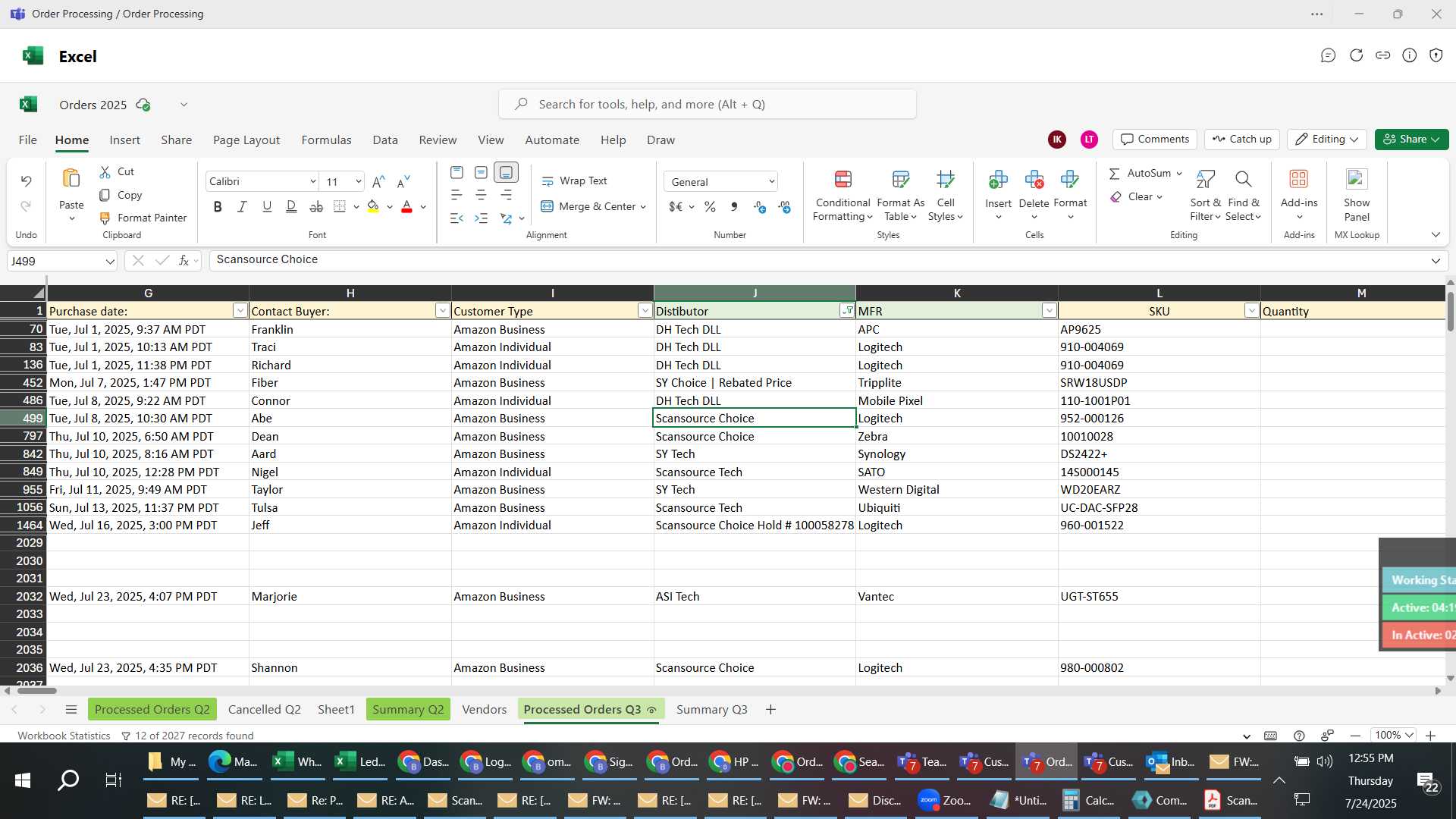Click the Percent style icon
This screenshot has height=819, width=1456.
pyautogui.click(x=710, y=206)
